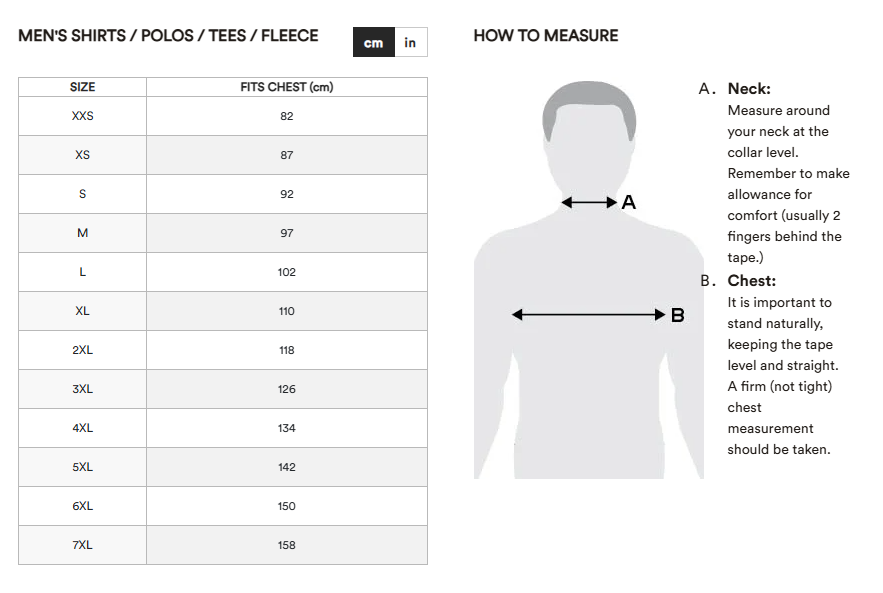Click the Chest heading in instructions

(751, 280)
